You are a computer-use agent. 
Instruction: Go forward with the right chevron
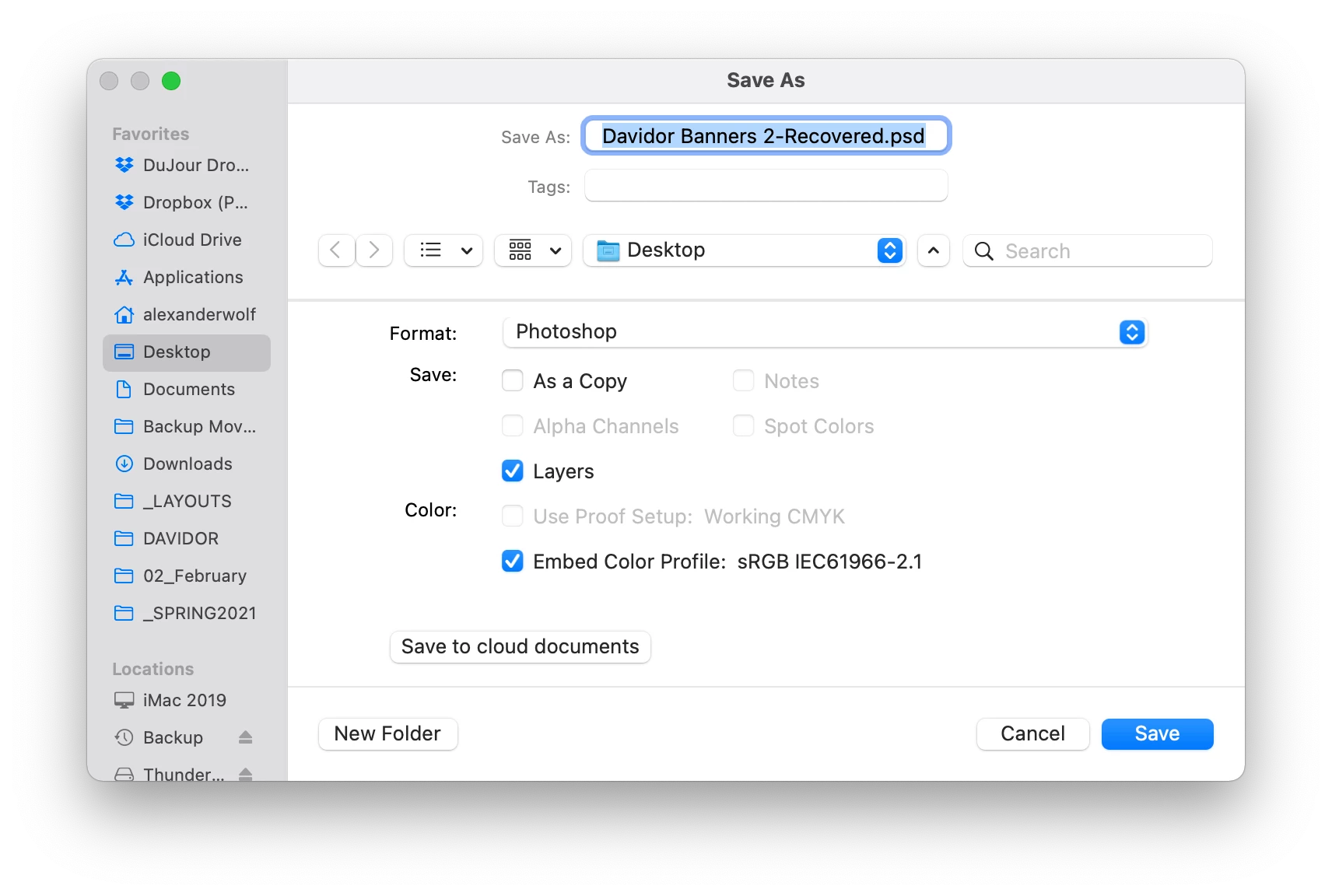point(374,250)
